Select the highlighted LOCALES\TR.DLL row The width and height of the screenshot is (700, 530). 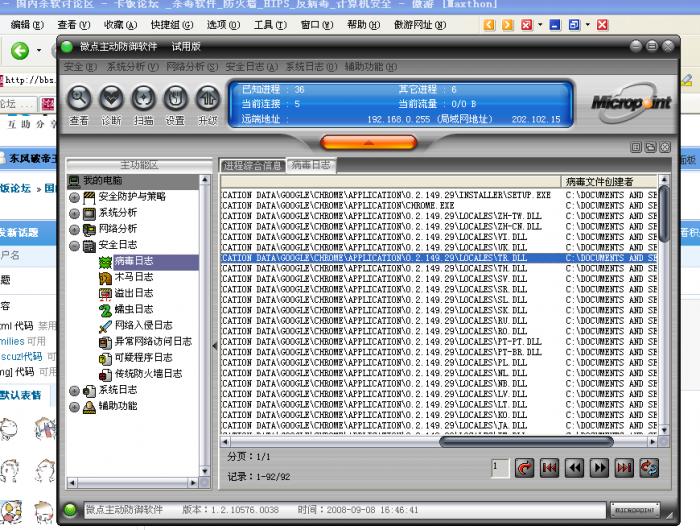439,258
